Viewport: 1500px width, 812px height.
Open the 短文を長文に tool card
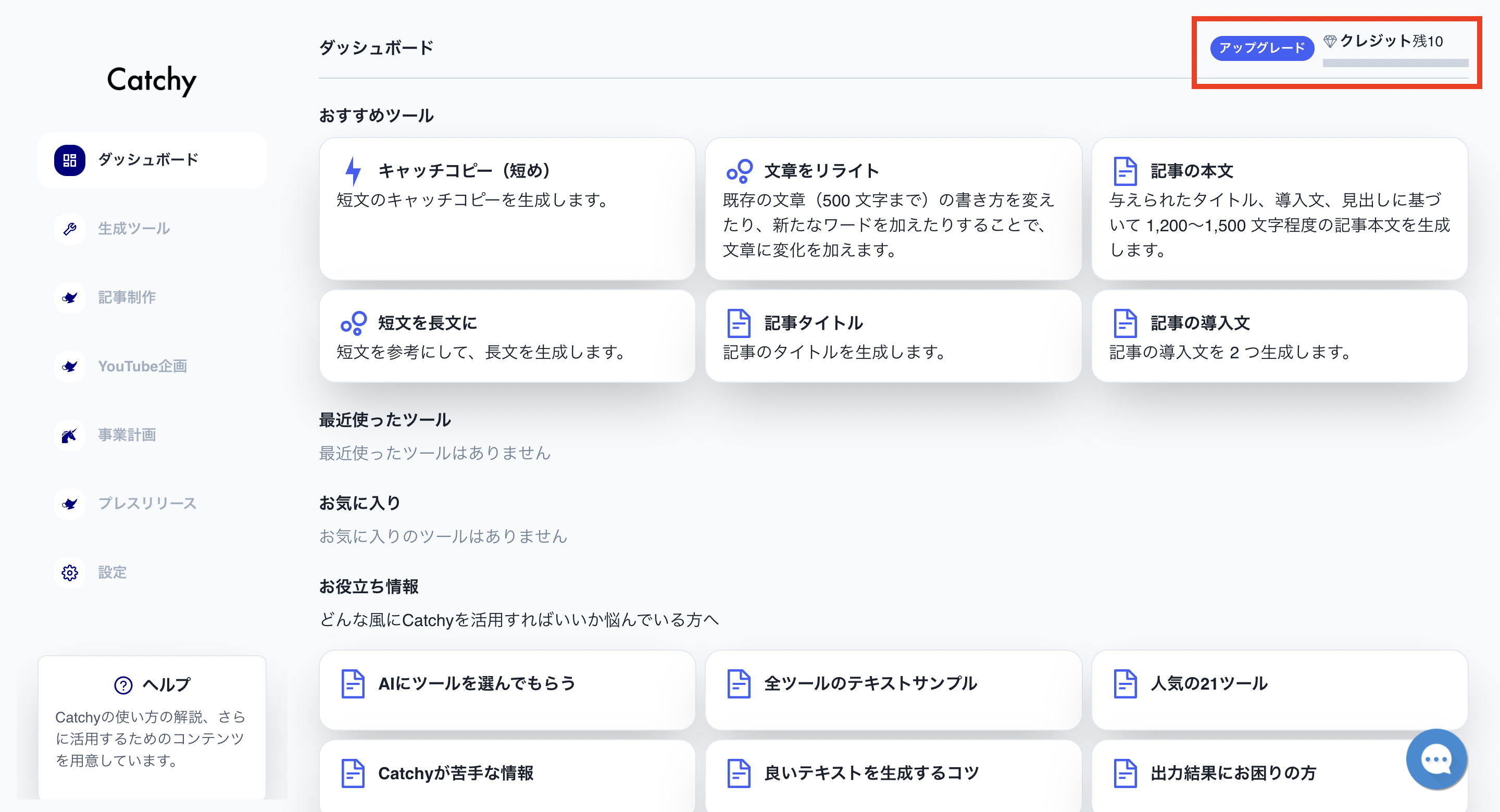click(507, 336)
